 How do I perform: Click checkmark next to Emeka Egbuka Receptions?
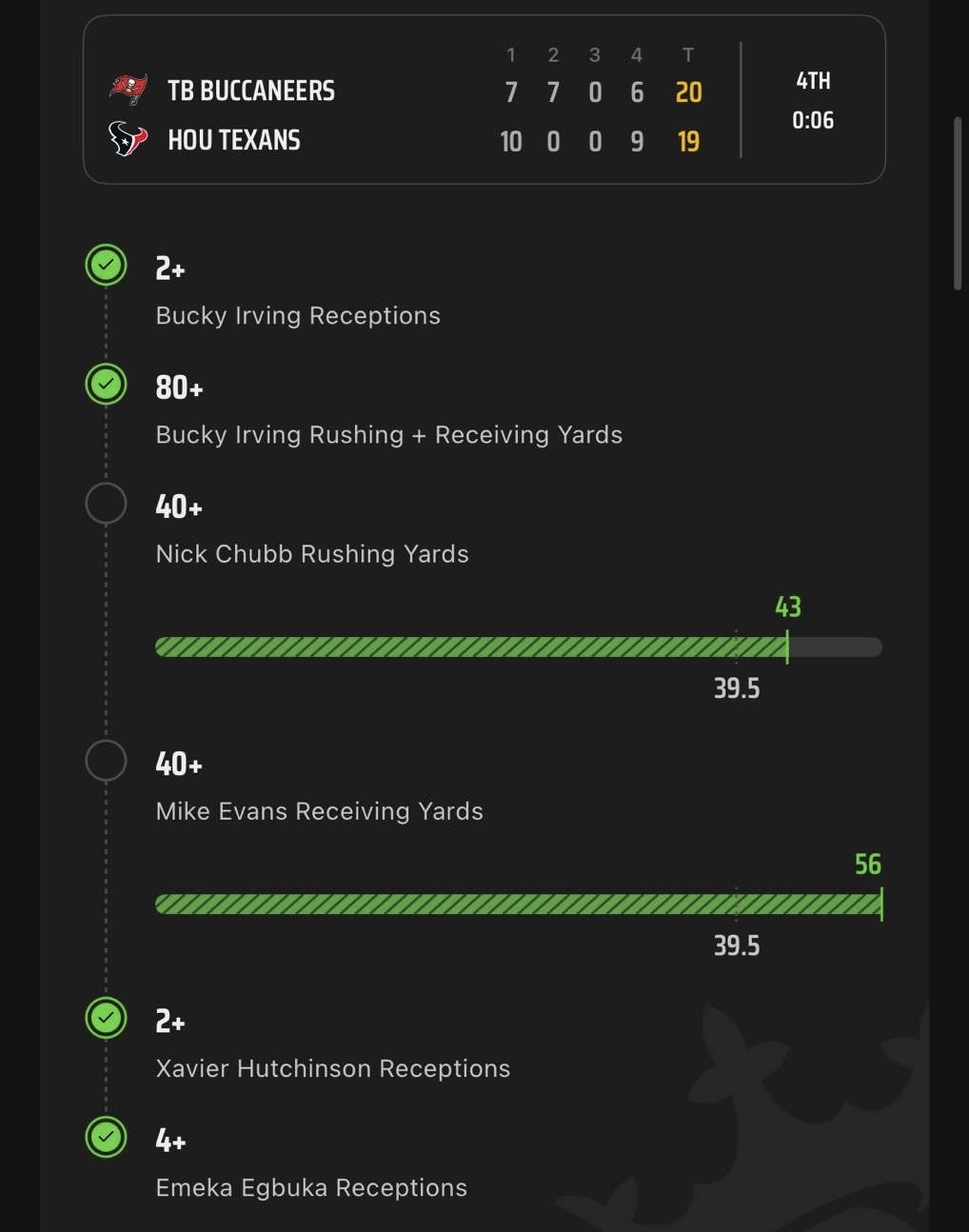click(106, 1137)
